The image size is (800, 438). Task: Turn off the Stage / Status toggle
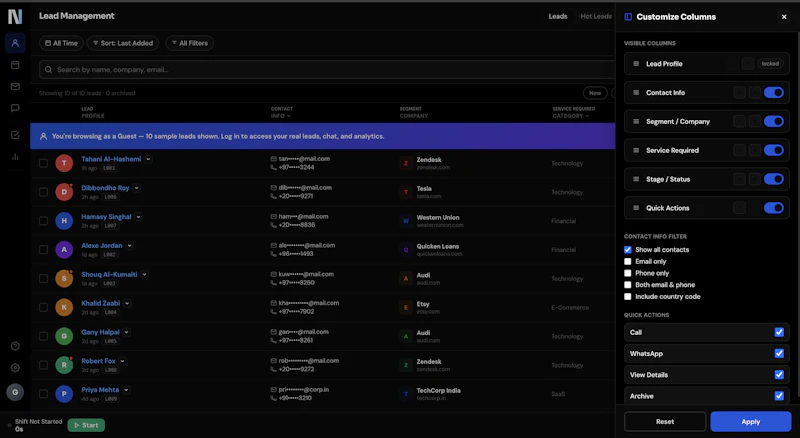tap(773, 179)
